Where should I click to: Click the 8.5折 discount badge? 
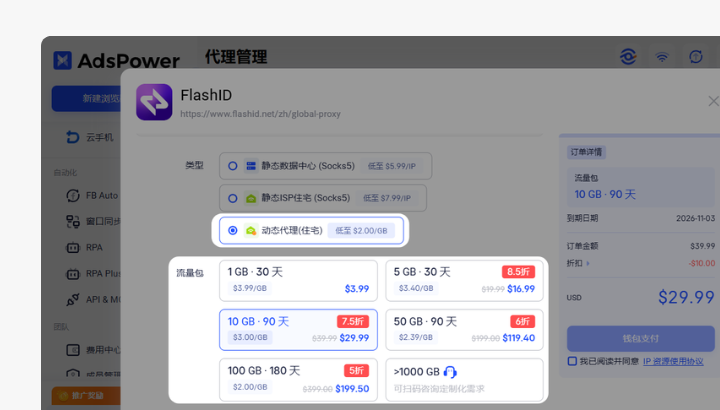518,272
